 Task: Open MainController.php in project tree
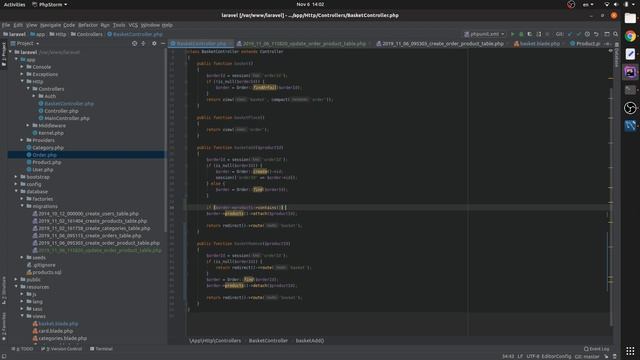click(67, 118)
